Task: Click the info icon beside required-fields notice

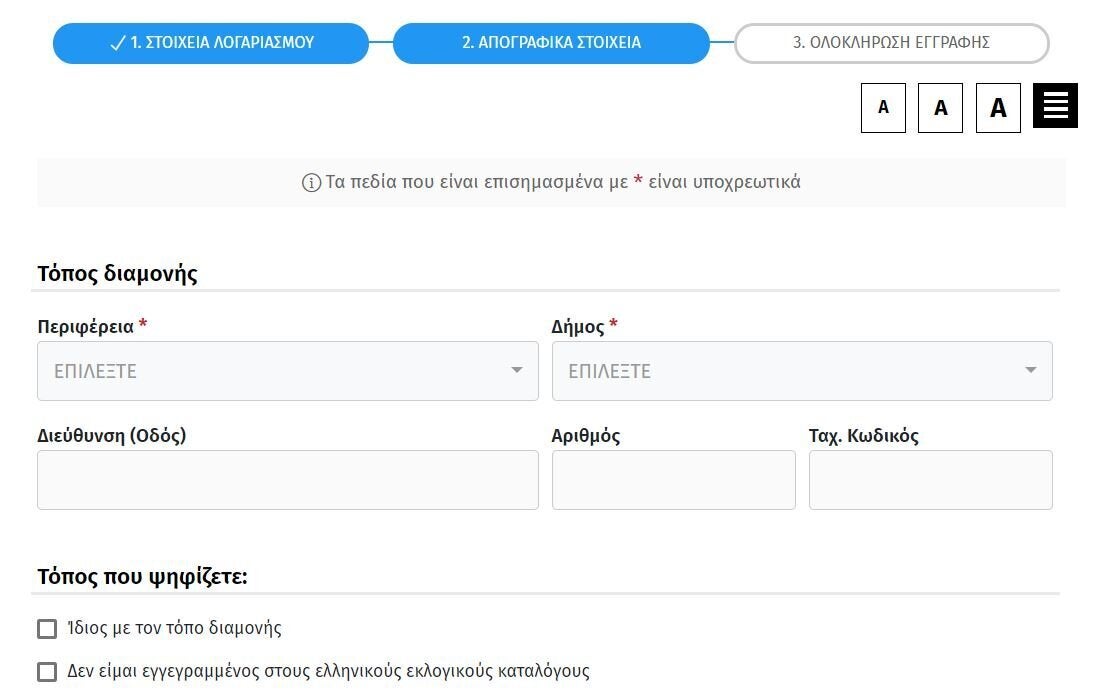Action: coord(311,183)
